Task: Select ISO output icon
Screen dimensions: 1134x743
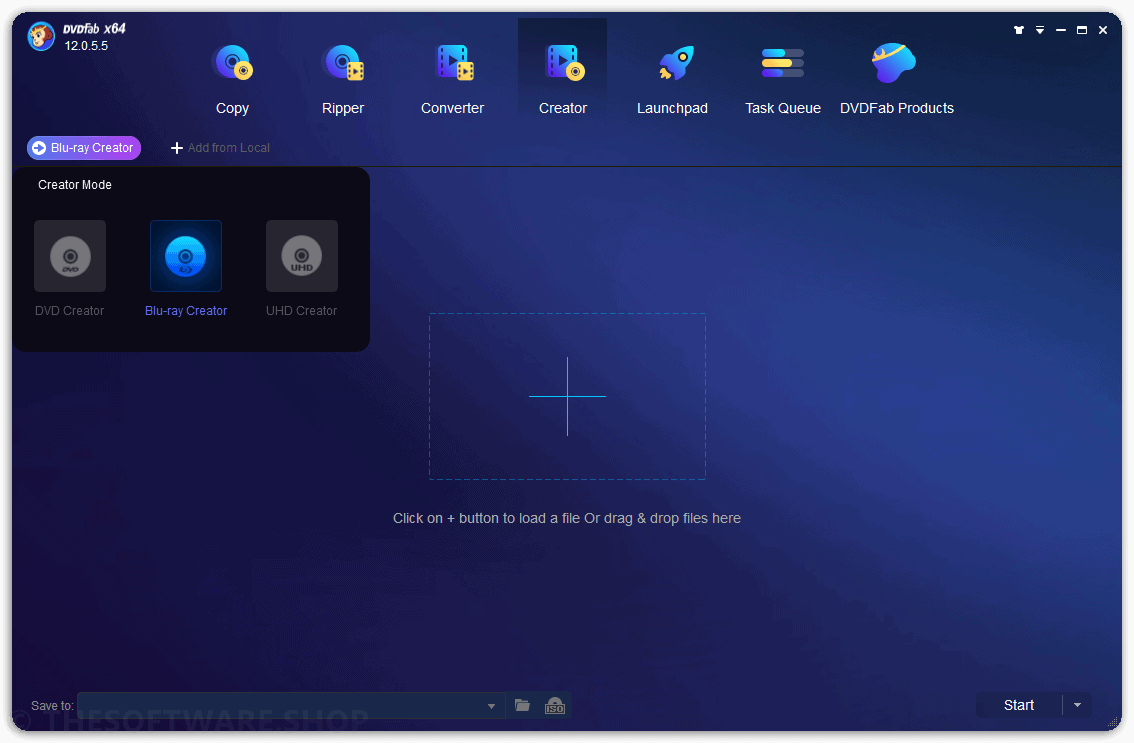Action: [555, 705]
